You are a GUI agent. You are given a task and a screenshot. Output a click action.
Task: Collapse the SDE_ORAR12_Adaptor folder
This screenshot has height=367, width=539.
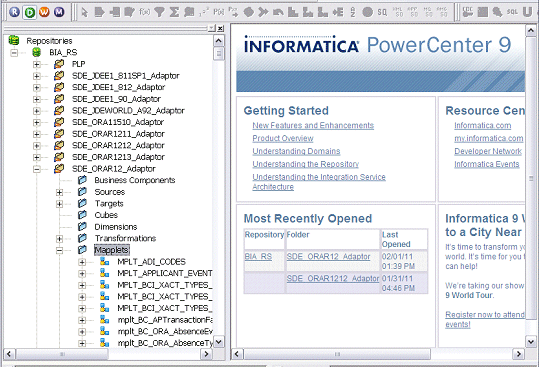point(37,169)
